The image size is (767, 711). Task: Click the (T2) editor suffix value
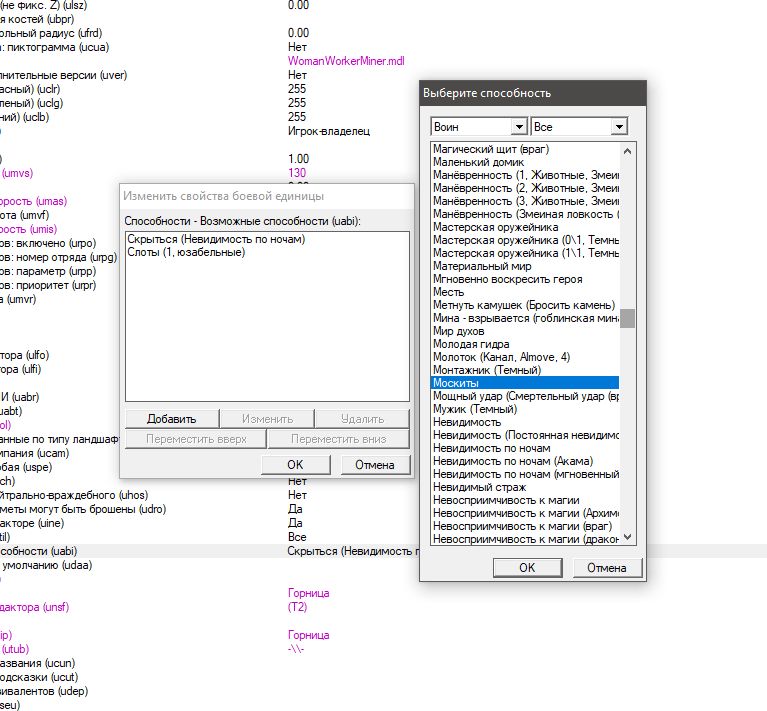pyautogui.click(x=297, y=607)
